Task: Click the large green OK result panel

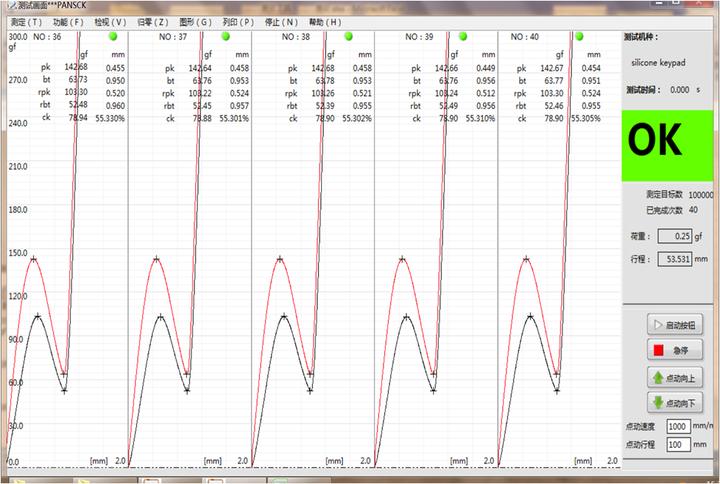Action: click(666, 144)
